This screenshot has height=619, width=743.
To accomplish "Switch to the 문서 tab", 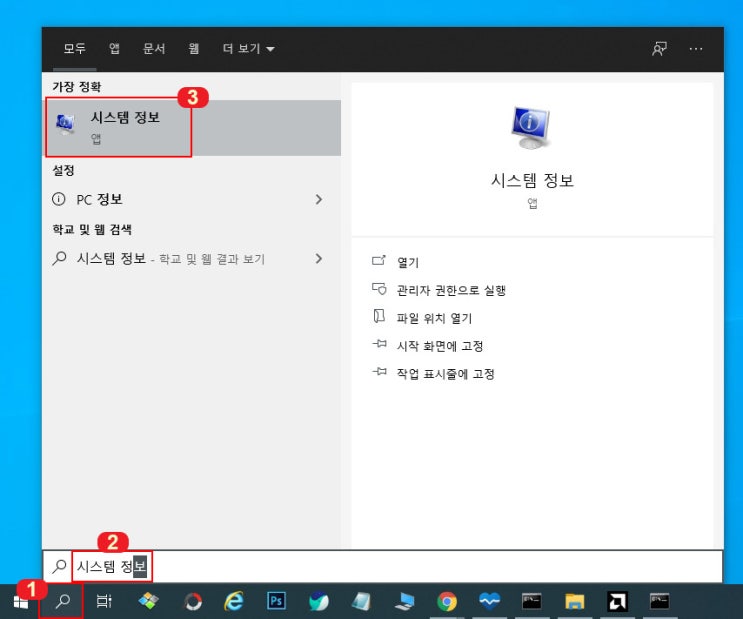I will (154, 48).
